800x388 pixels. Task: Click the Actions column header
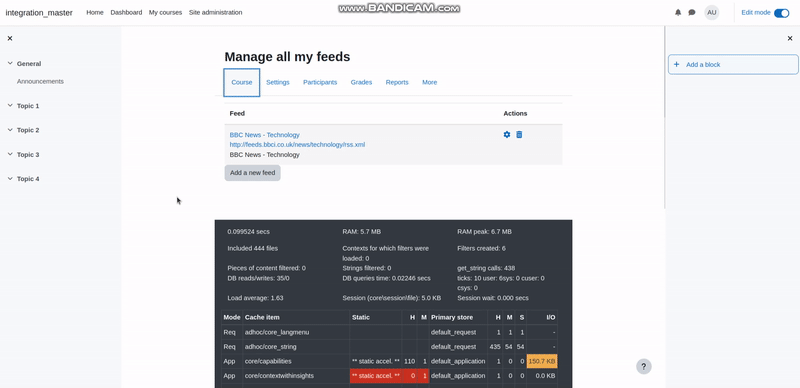515,113
